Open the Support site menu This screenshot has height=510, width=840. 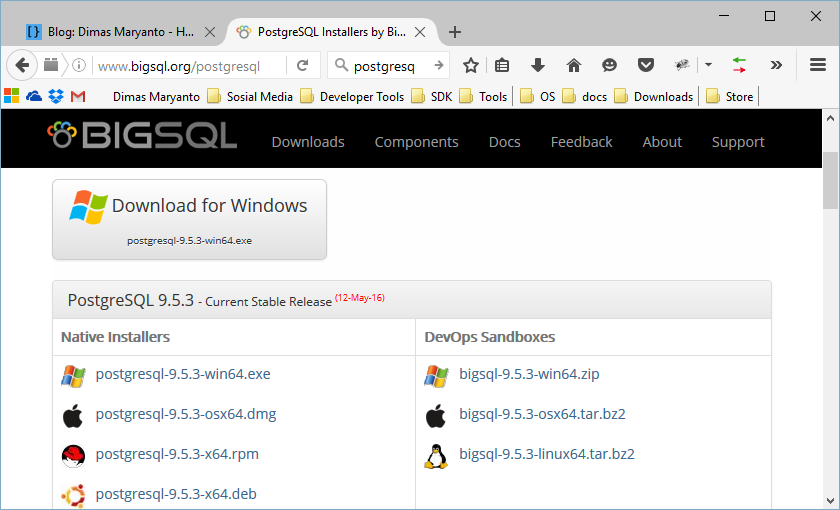[x=738, y=142]
